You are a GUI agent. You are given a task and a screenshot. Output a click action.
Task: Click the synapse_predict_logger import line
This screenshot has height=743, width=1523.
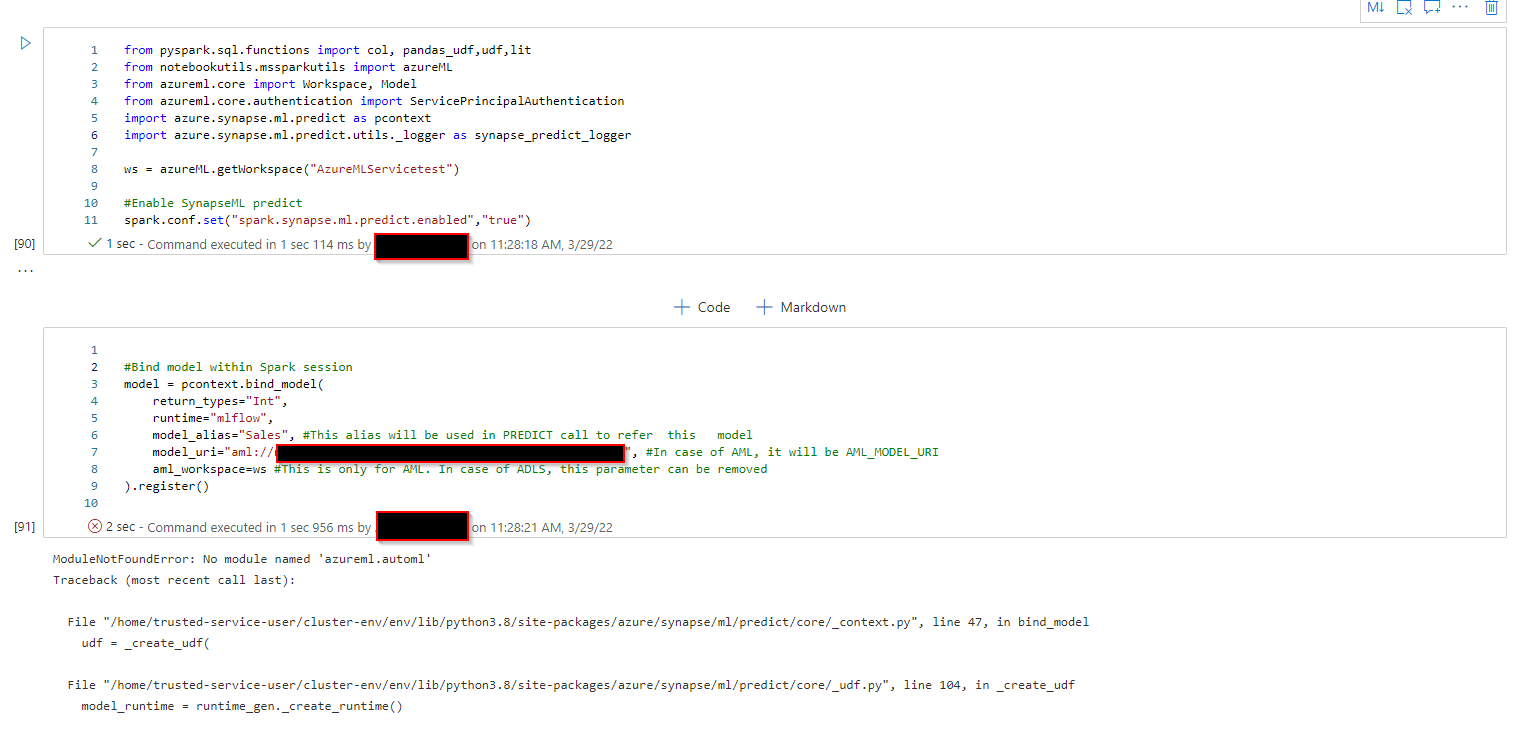click(377, 135)
